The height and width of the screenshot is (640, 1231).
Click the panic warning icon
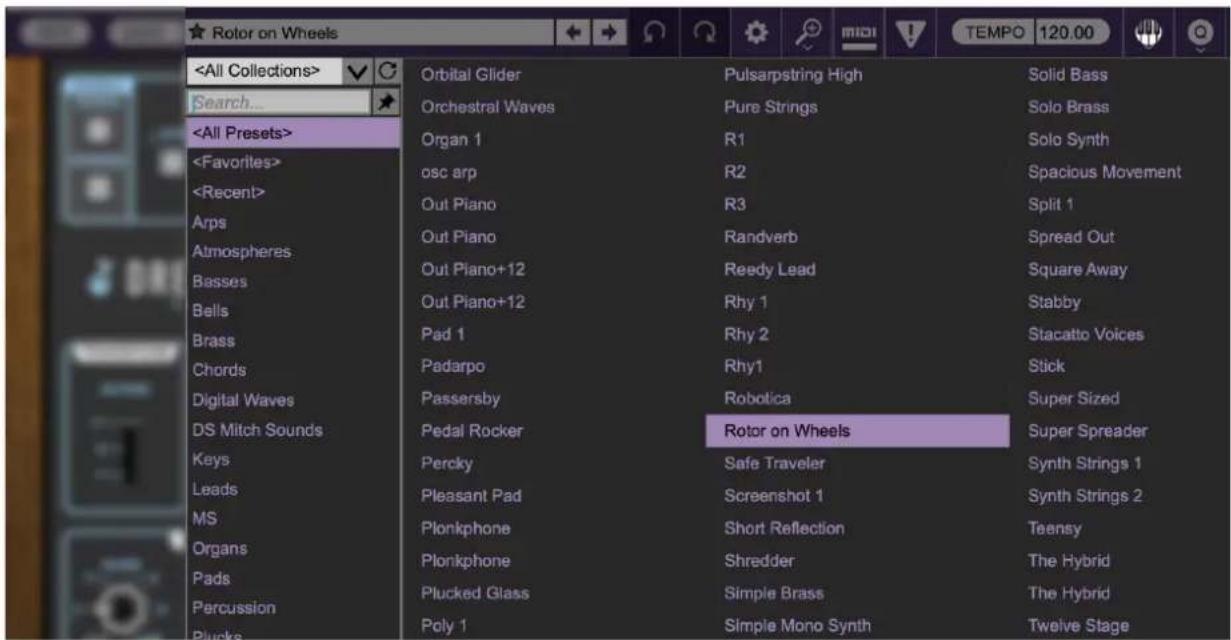909,33
